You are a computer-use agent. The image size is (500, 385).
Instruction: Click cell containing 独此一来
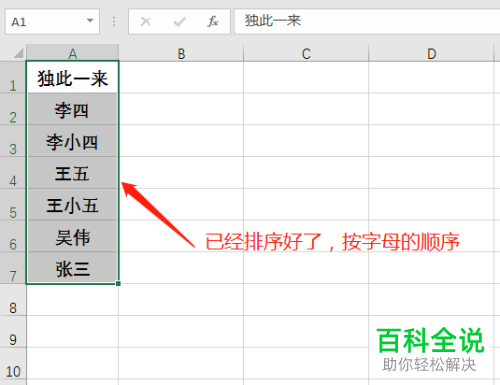coord(72,77)
